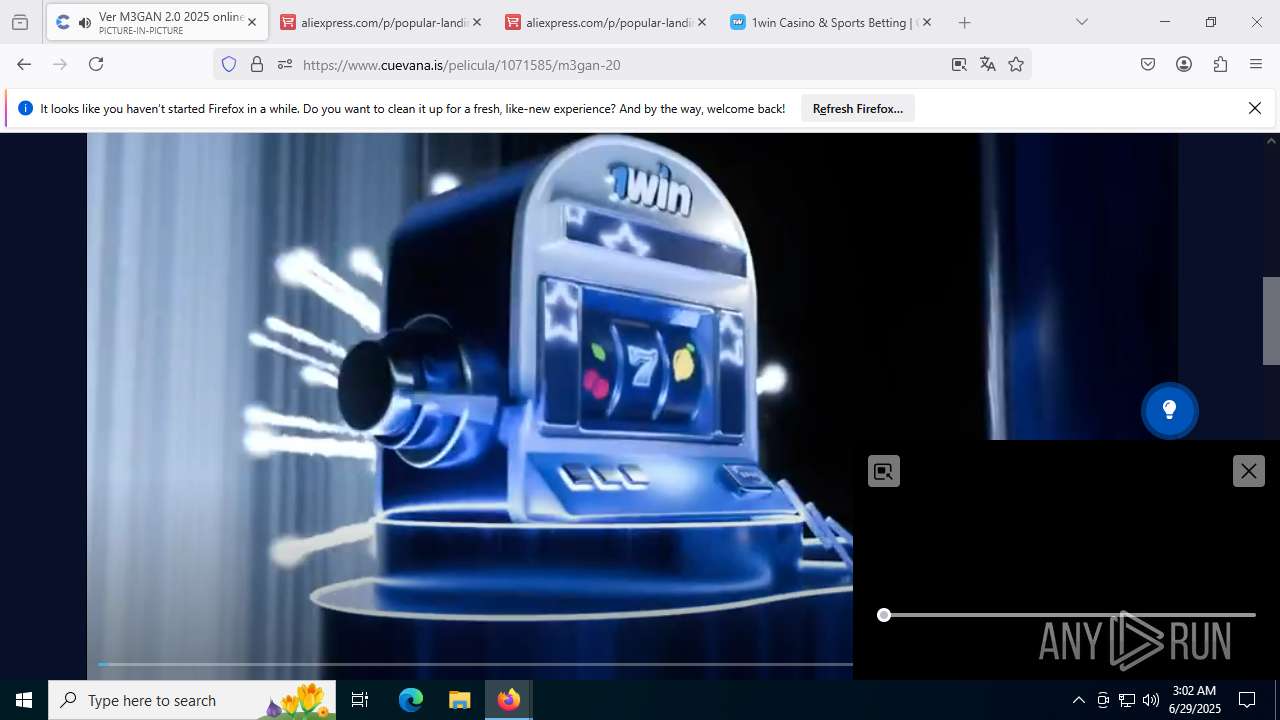The image size is (1280, 720).
Task: Go forward one page
Action: point(60,64)
